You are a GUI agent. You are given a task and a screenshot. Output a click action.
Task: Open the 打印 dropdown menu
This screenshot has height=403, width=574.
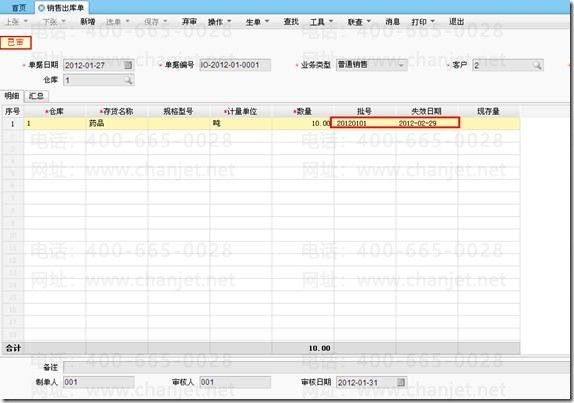[x=423, y=22]
